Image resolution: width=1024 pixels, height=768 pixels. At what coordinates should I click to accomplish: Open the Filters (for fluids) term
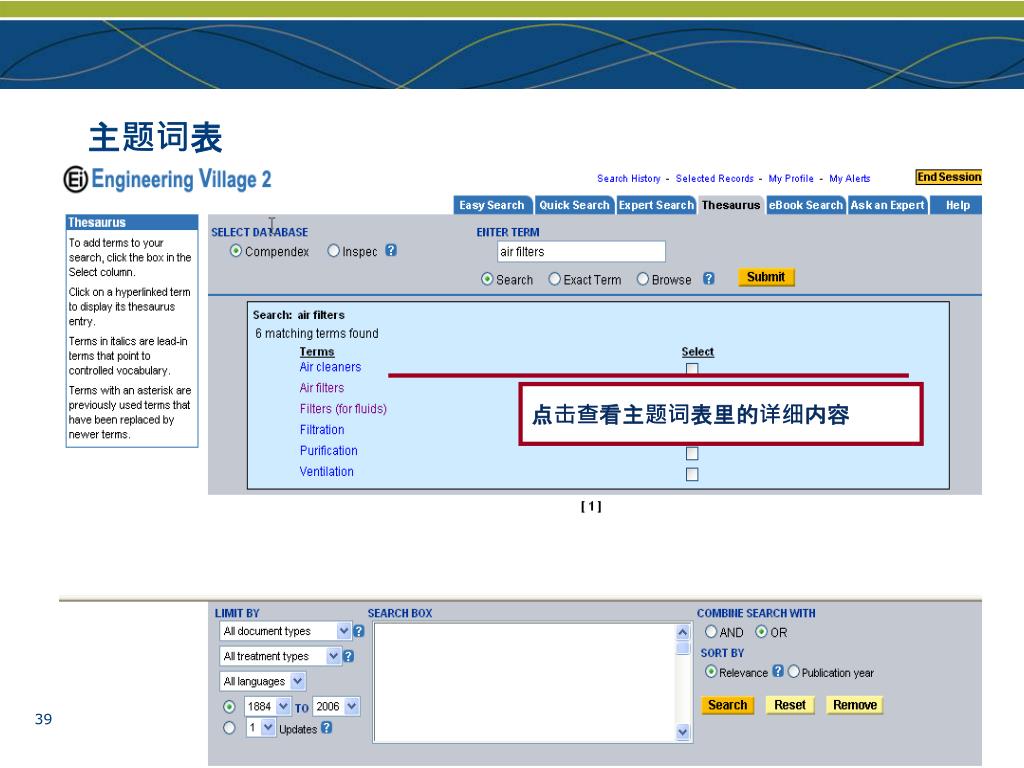point(344,409)
